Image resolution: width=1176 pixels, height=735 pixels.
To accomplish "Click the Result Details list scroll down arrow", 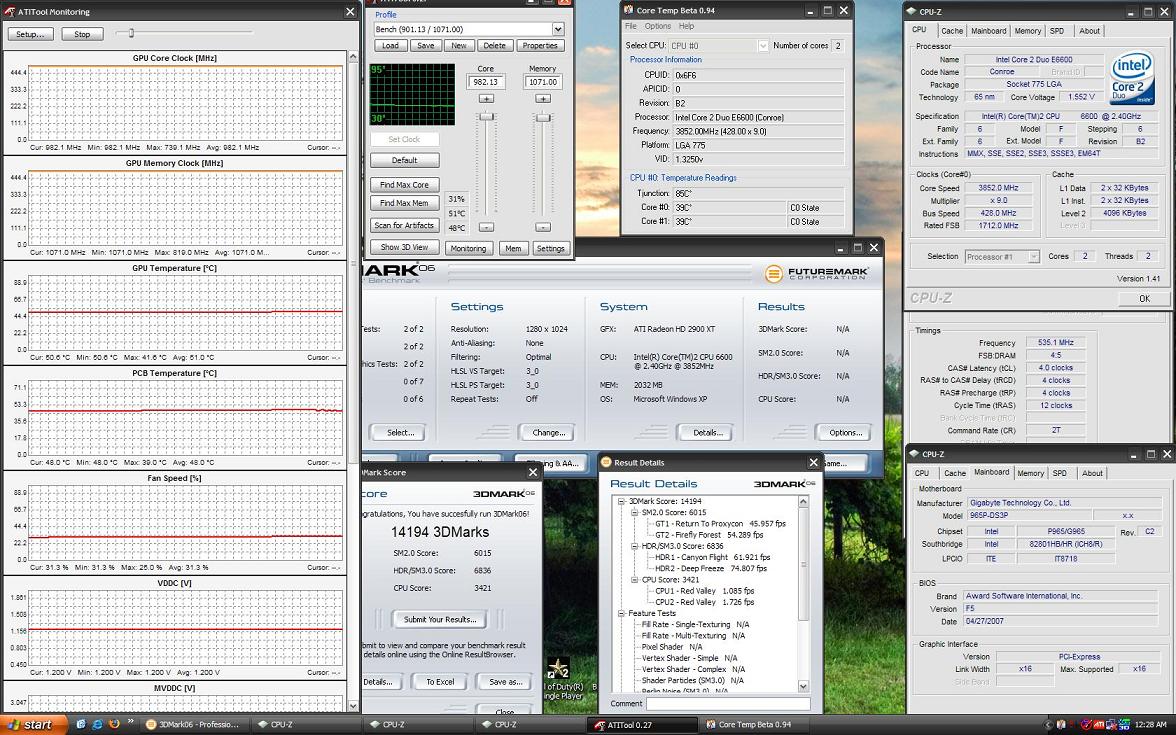I will click(x=803, y=686).
